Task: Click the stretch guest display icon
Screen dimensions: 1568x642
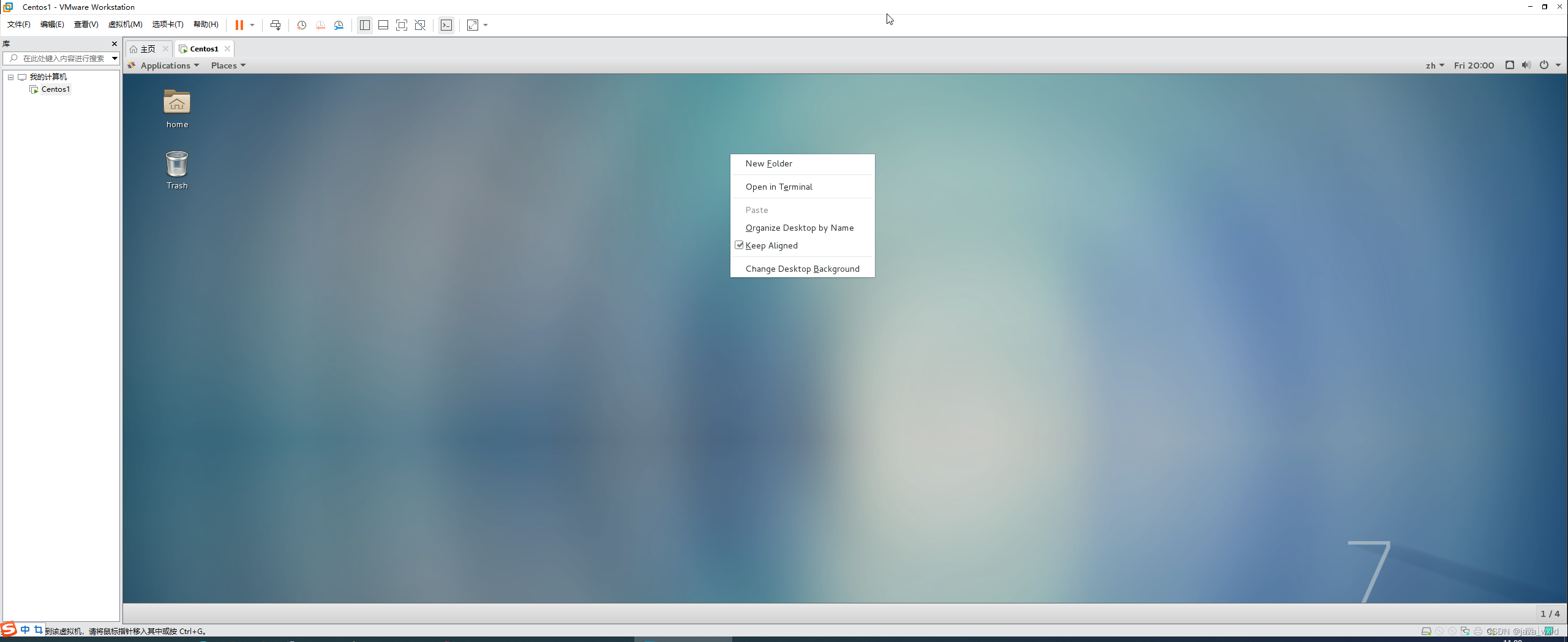Action: pos(473,25)
